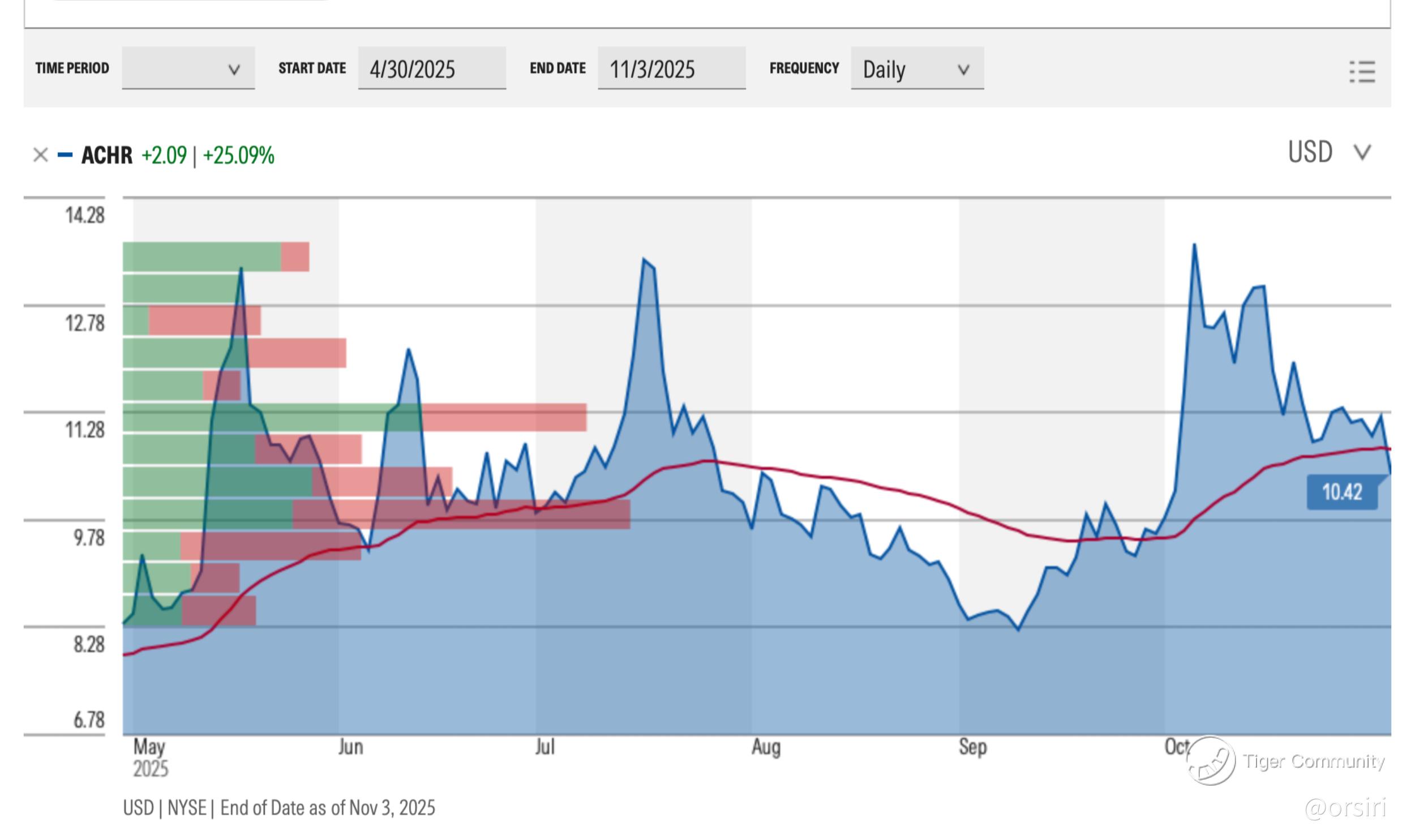Open the Frequency Daily dropdown
Viewport: 1415px width, 840px height.
916,69
